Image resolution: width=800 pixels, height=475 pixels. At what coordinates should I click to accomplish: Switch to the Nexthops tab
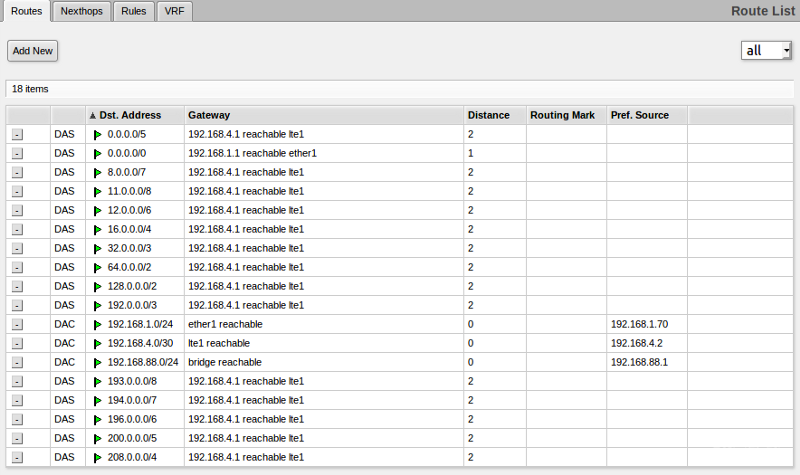click(x=82, y=11)
